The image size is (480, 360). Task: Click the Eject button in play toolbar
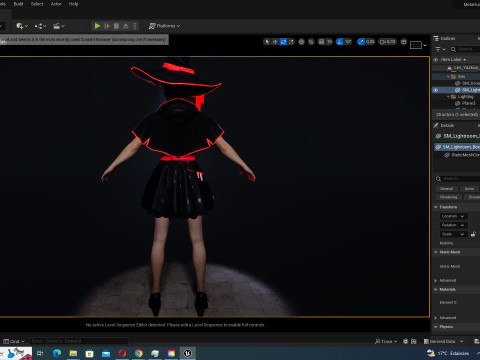point(126,26)
